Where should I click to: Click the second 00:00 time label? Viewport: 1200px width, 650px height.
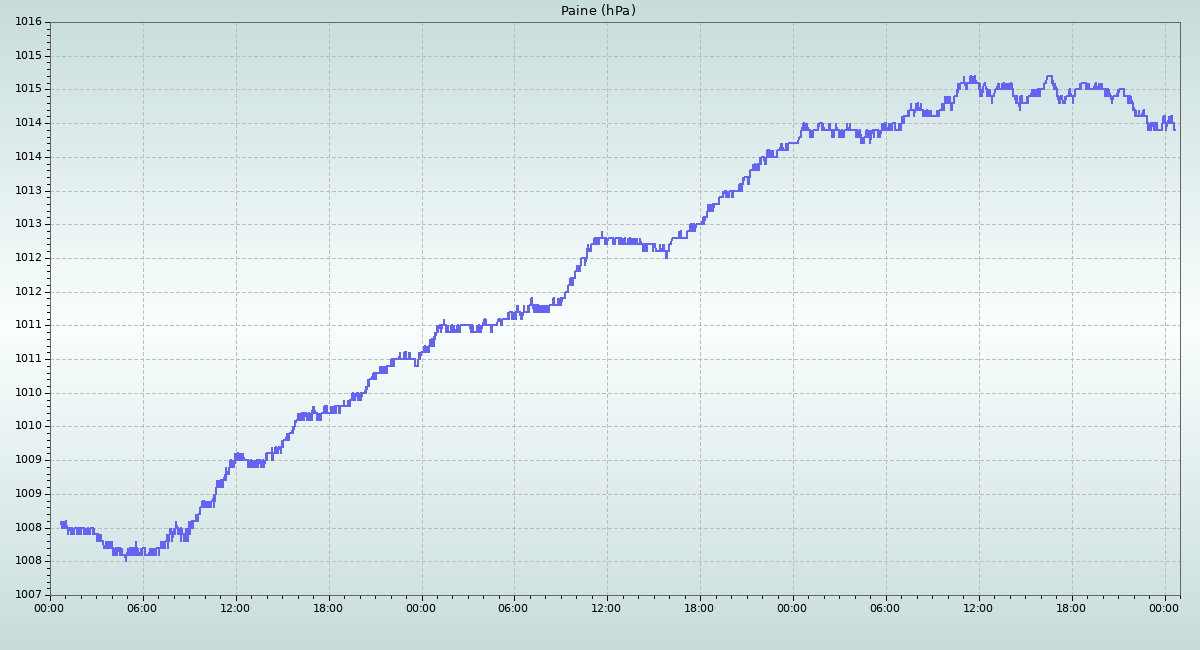[422, 607]
